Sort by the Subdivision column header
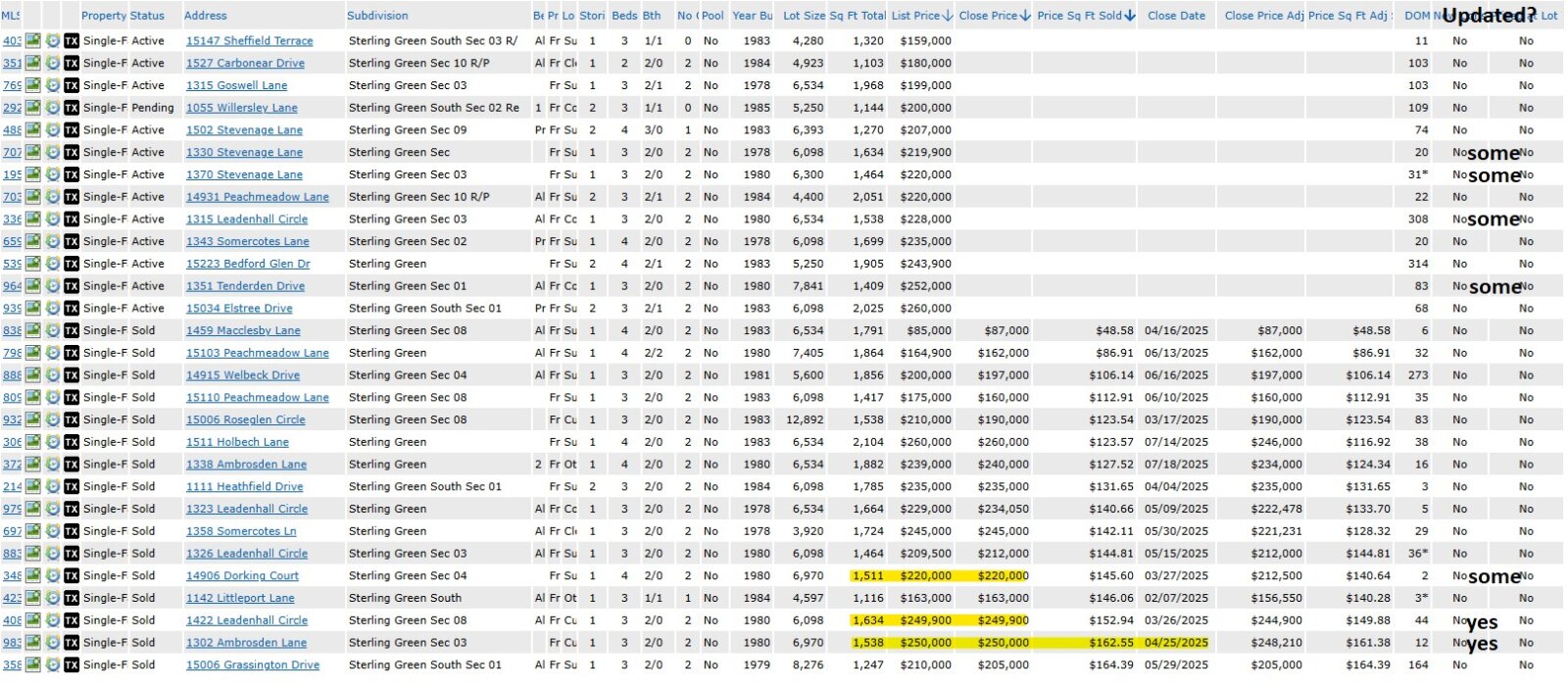The image size is (1568, 688). click(377, 16)
